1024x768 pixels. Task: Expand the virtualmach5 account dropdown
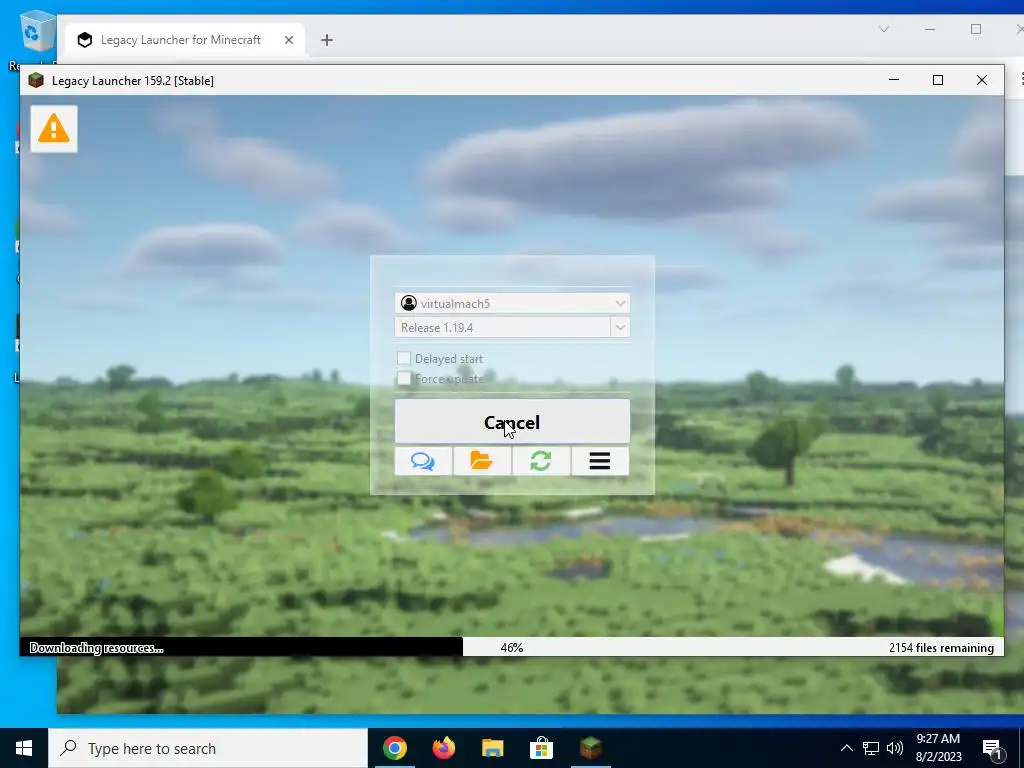(620, 303)
